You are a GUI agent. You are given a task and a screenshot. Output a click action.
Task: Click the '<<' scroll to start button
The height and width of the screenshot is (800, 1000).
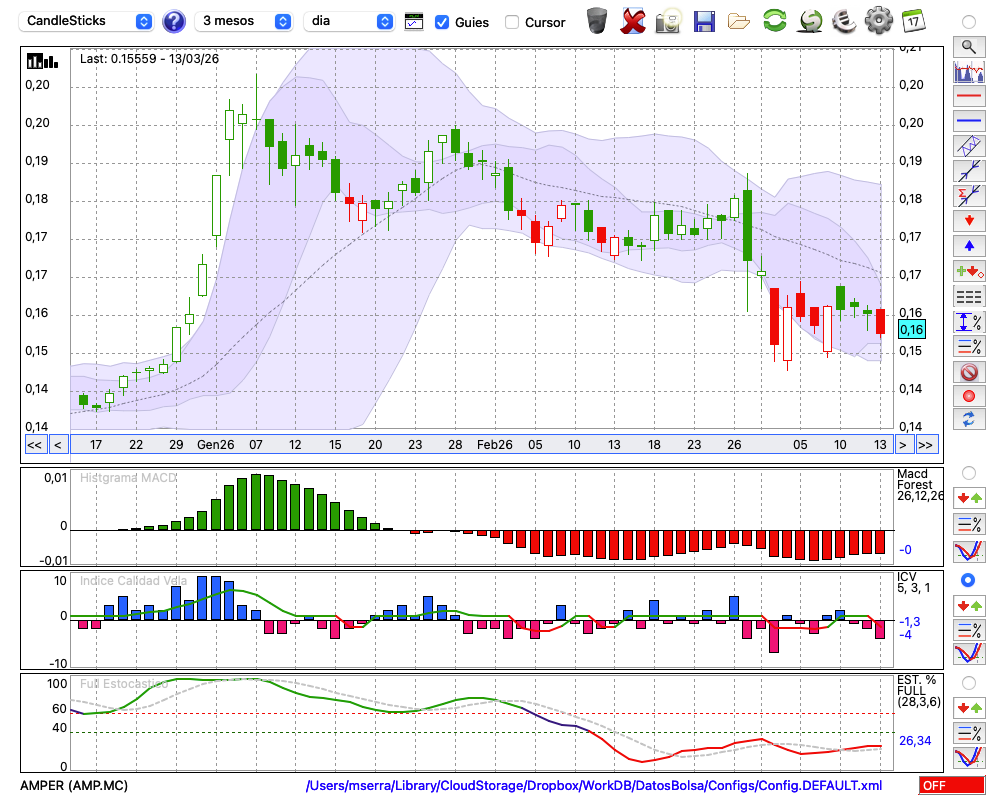34,445
